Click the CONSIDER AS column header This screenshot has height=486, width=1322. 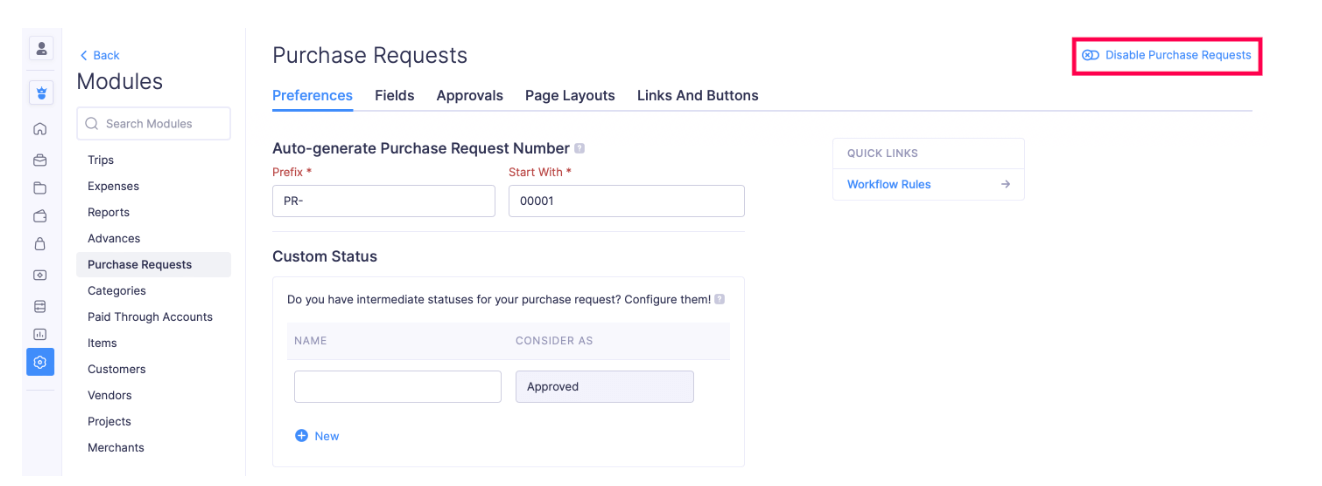pos(554,341)
